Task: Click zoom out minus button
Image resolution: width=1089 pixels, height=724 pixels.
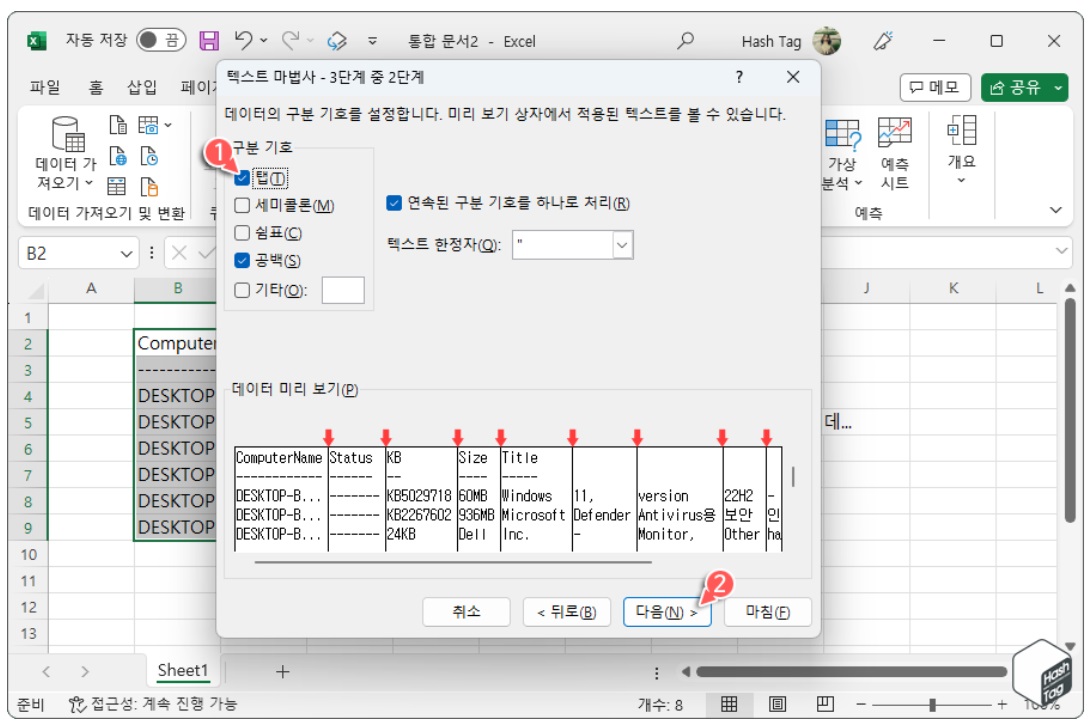Action: coord(861,704)
